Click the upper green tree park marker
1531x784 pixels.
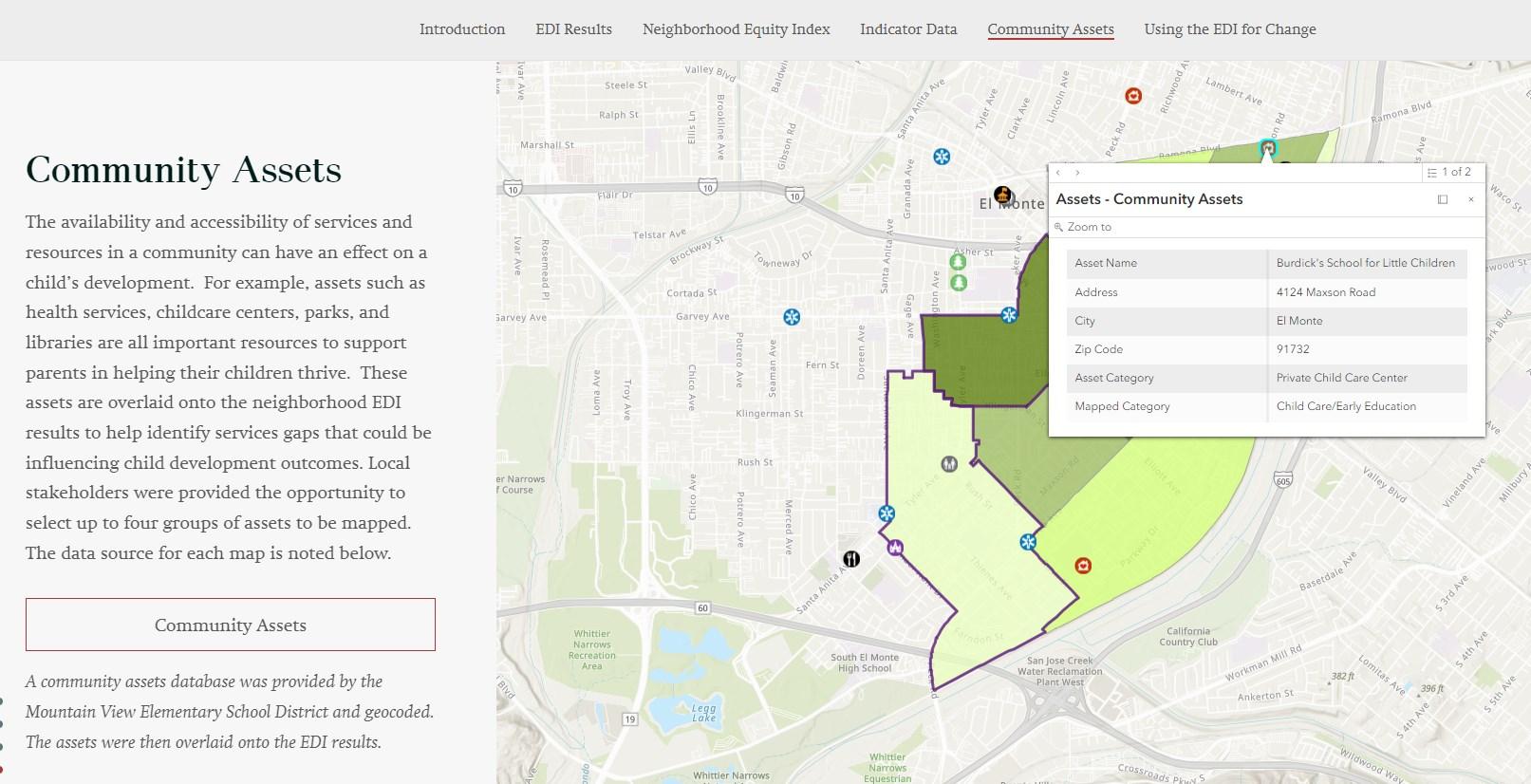pos(959,261)
